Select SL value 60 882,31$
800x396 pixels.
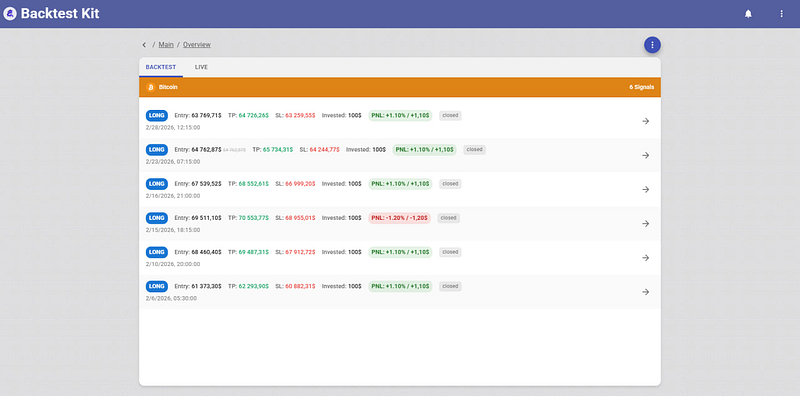300,286
